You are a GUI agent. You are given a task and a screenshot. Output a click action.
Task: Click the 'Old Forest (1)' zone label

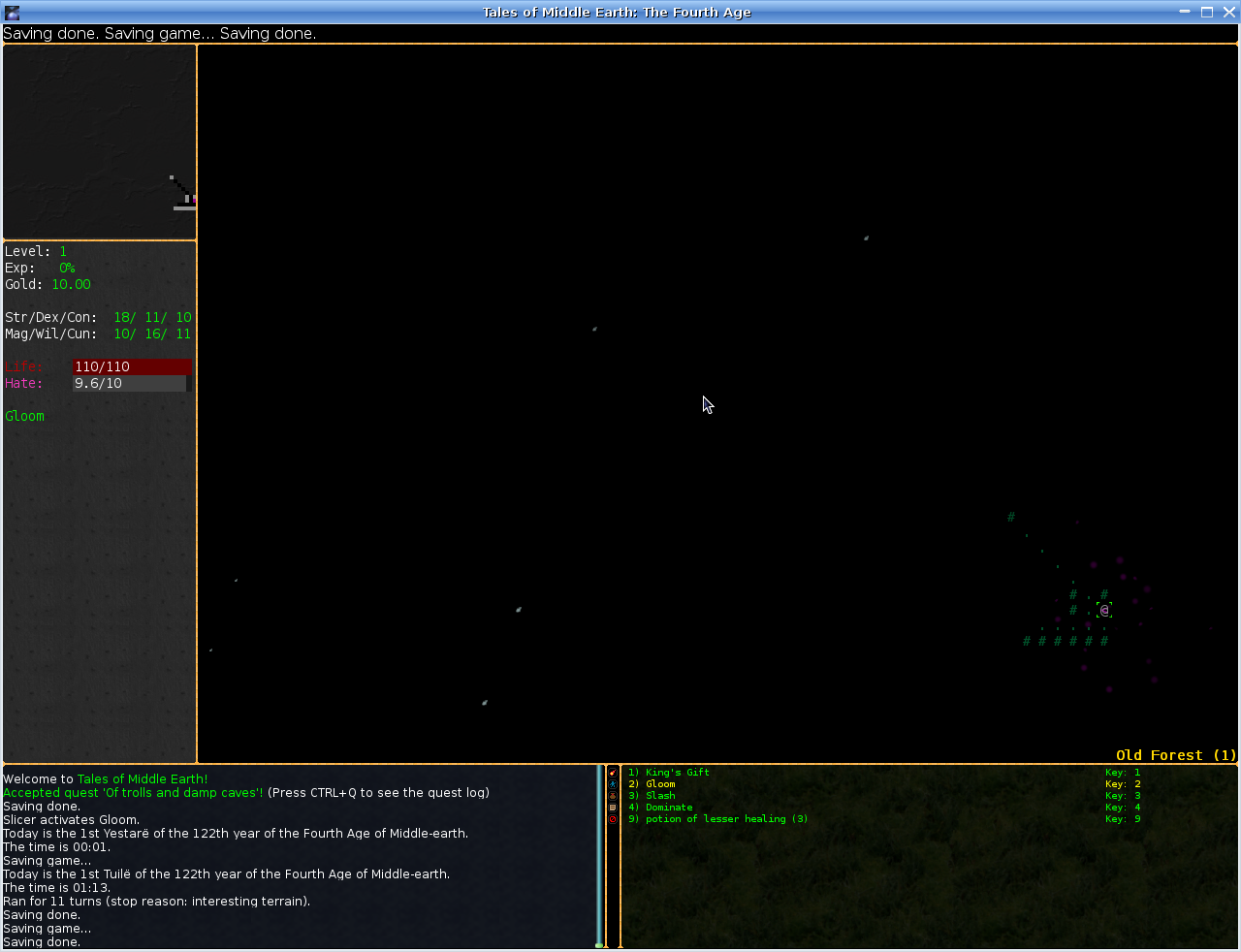click(x=1176, y=755)
